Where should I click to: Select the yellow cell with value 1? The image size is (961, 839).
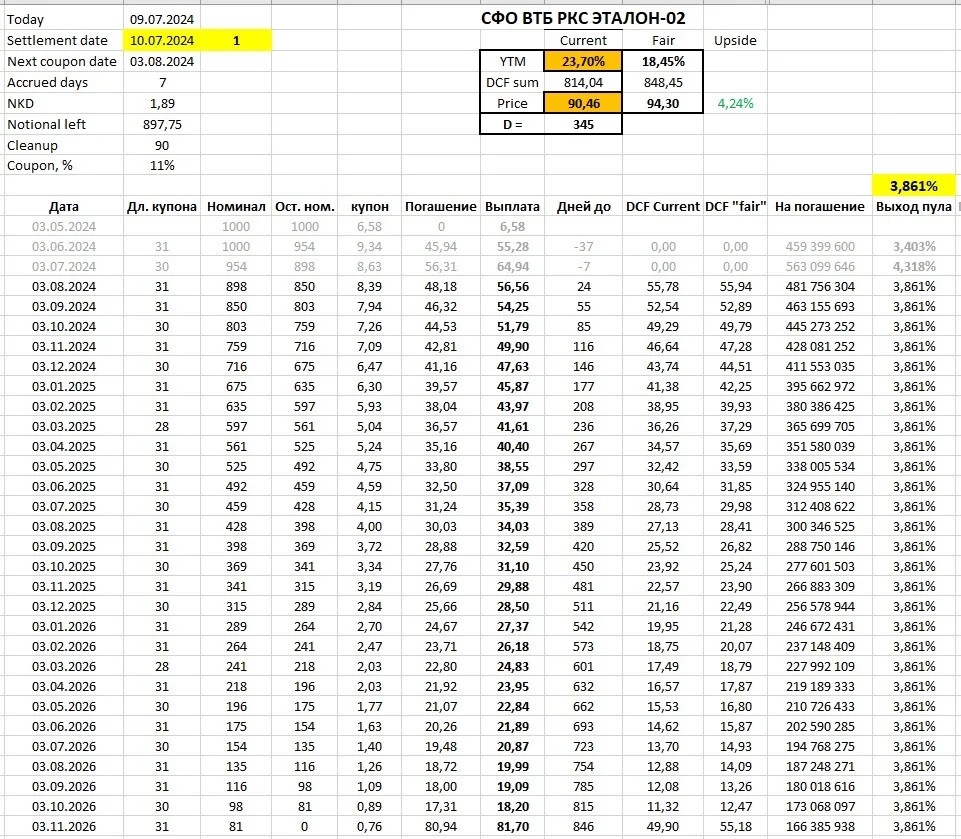point(236,40)
